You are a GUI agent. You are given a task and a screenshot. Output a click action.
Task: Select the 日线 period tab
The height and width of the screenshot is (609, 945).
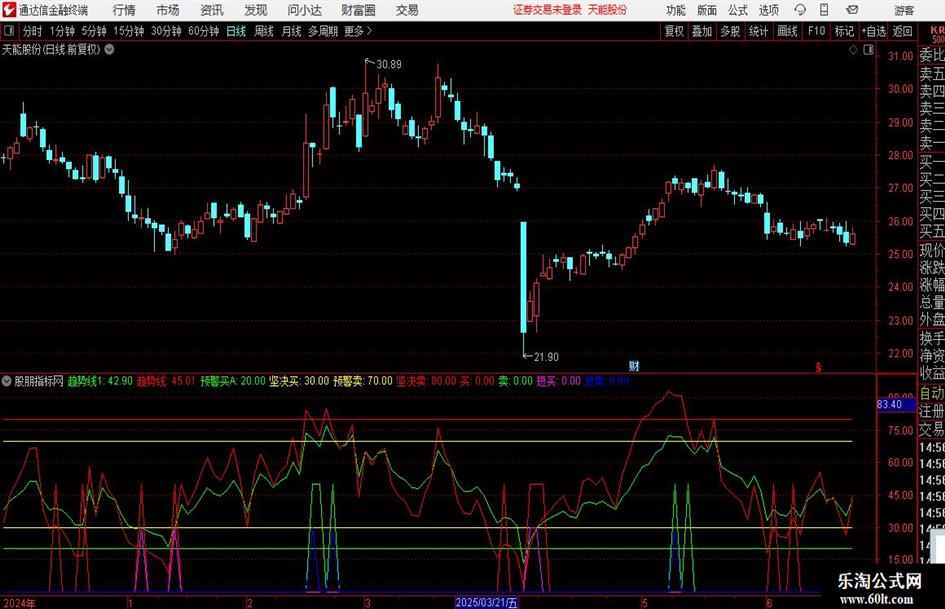pos(236,31)
